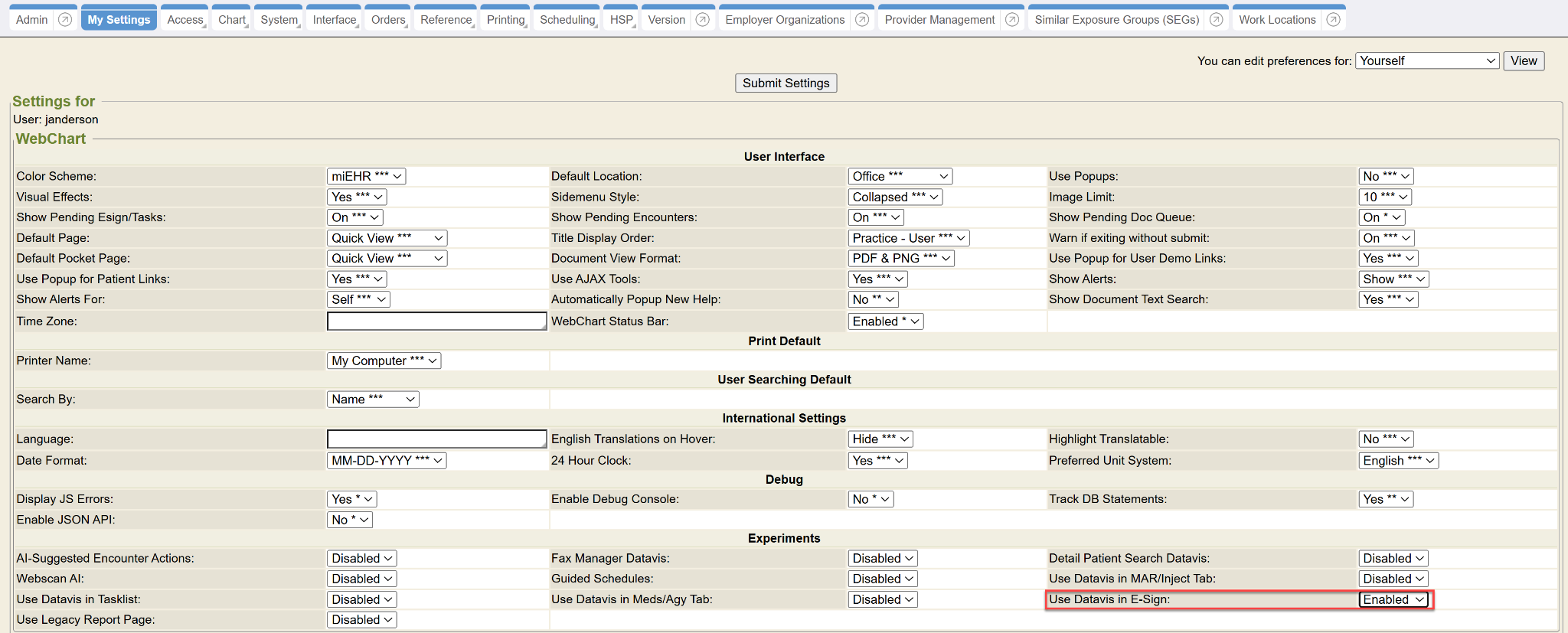Click the arrow icon next to Version
Image resolution: width=1568 pixels, height=633 pixels.
click(702, 20)
